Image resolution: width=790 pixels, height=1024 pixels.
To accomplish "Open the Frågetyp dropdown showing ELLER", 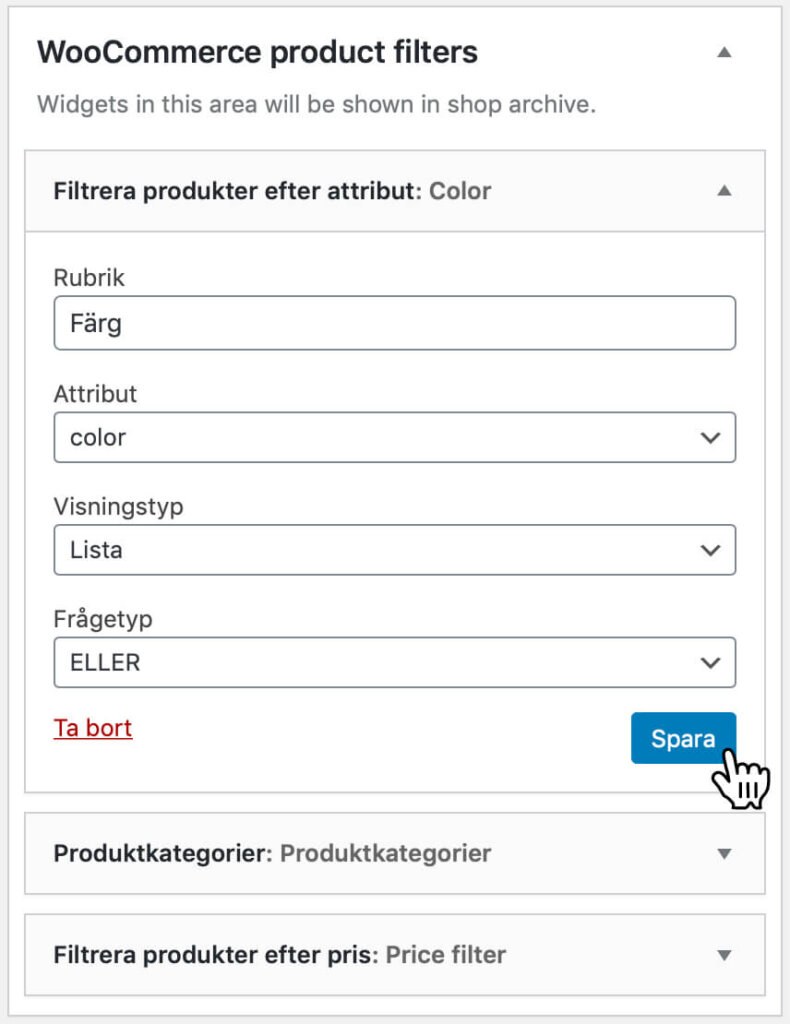I will coord(395,662).
